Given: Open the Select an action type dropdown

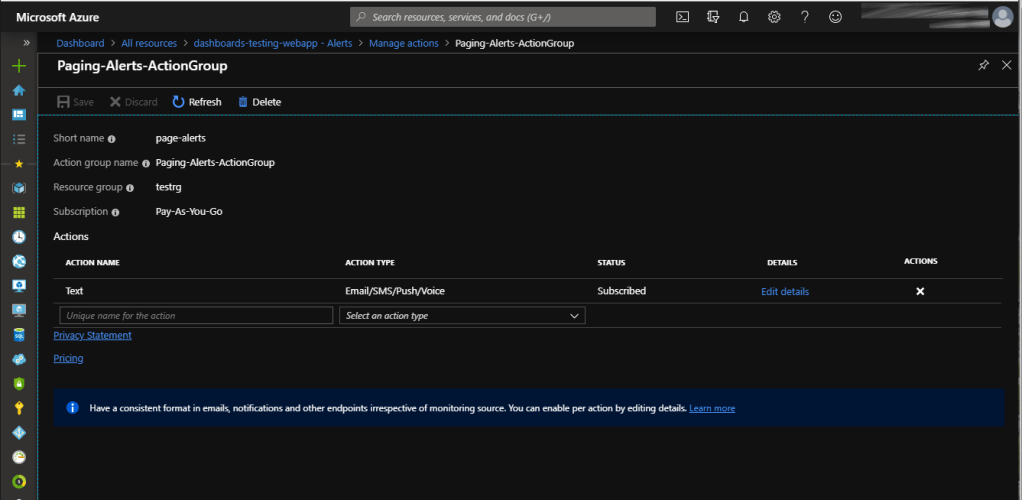Looking at the screenshot, I should click(x=462, y=315).
